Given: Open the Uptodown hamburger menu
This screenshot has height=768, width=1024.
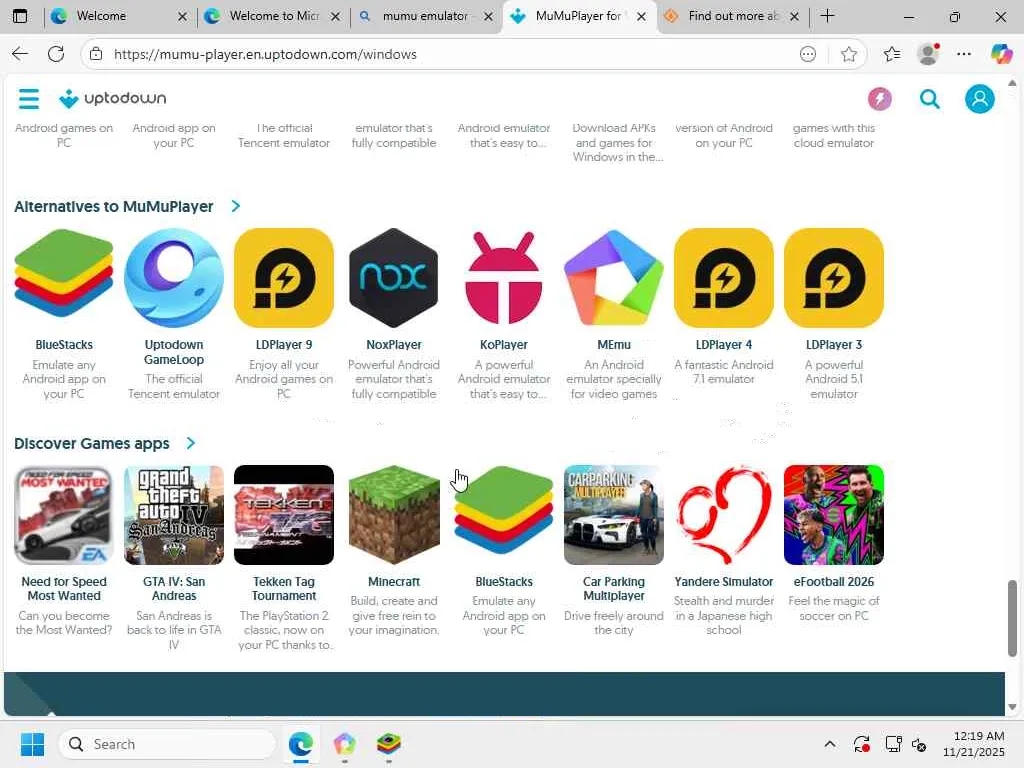Looking at the screenshot, I should click(x=29, y=99).
